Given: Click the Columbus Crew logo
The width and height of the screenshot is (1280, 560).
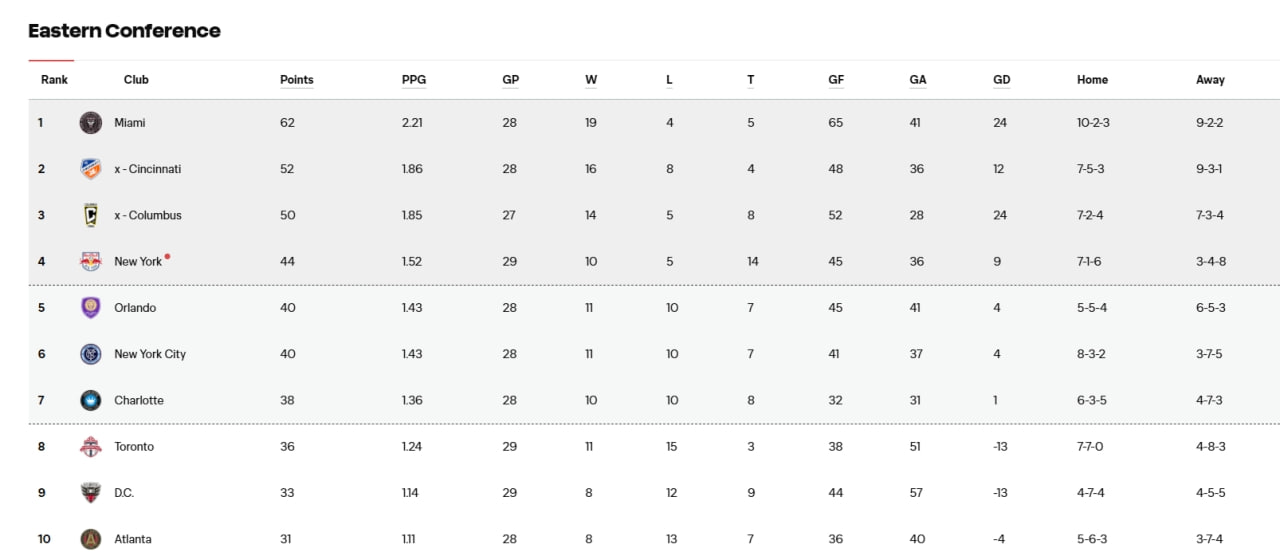Looking at the screenshot, I should [x=91, y=215].
